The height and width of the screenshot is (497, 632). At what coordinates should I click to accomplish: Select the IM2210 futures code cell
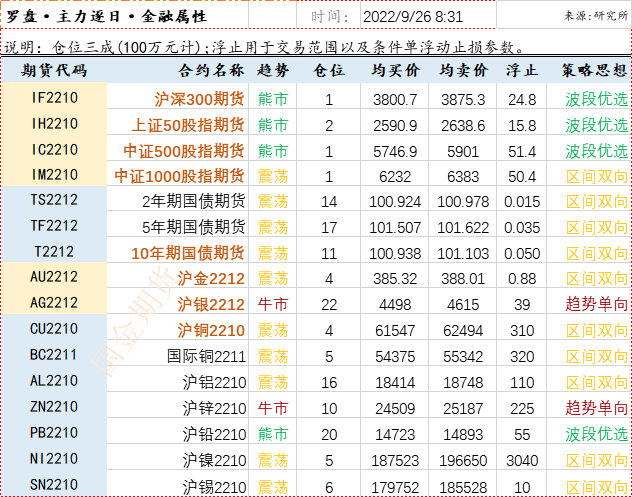54,175
